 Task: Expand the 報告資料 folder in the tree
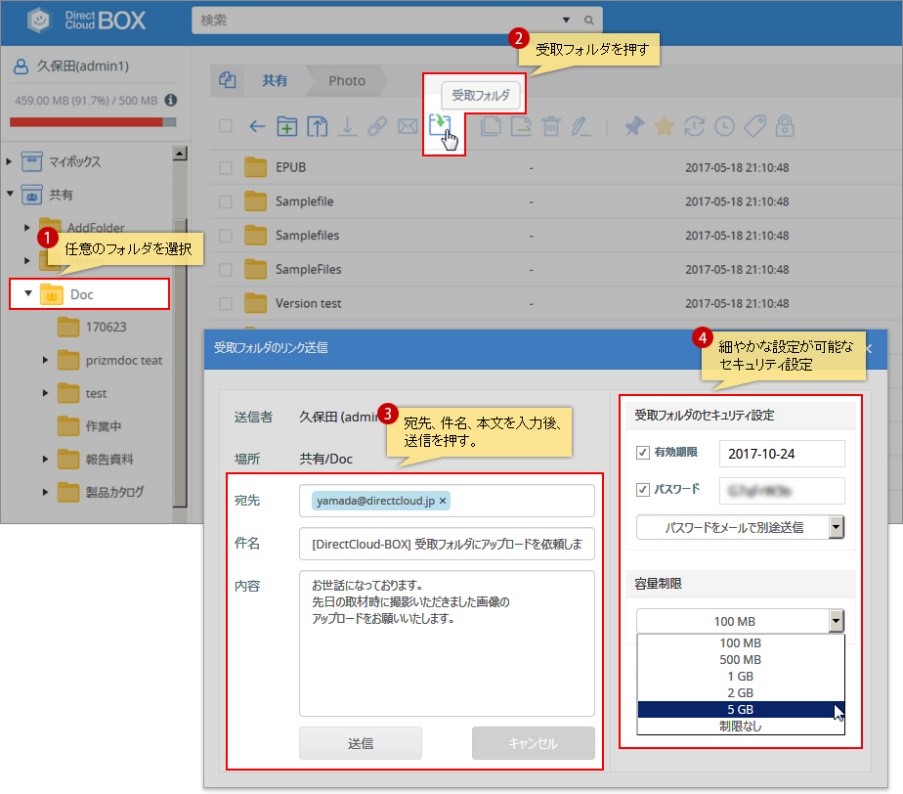[46, 460]
